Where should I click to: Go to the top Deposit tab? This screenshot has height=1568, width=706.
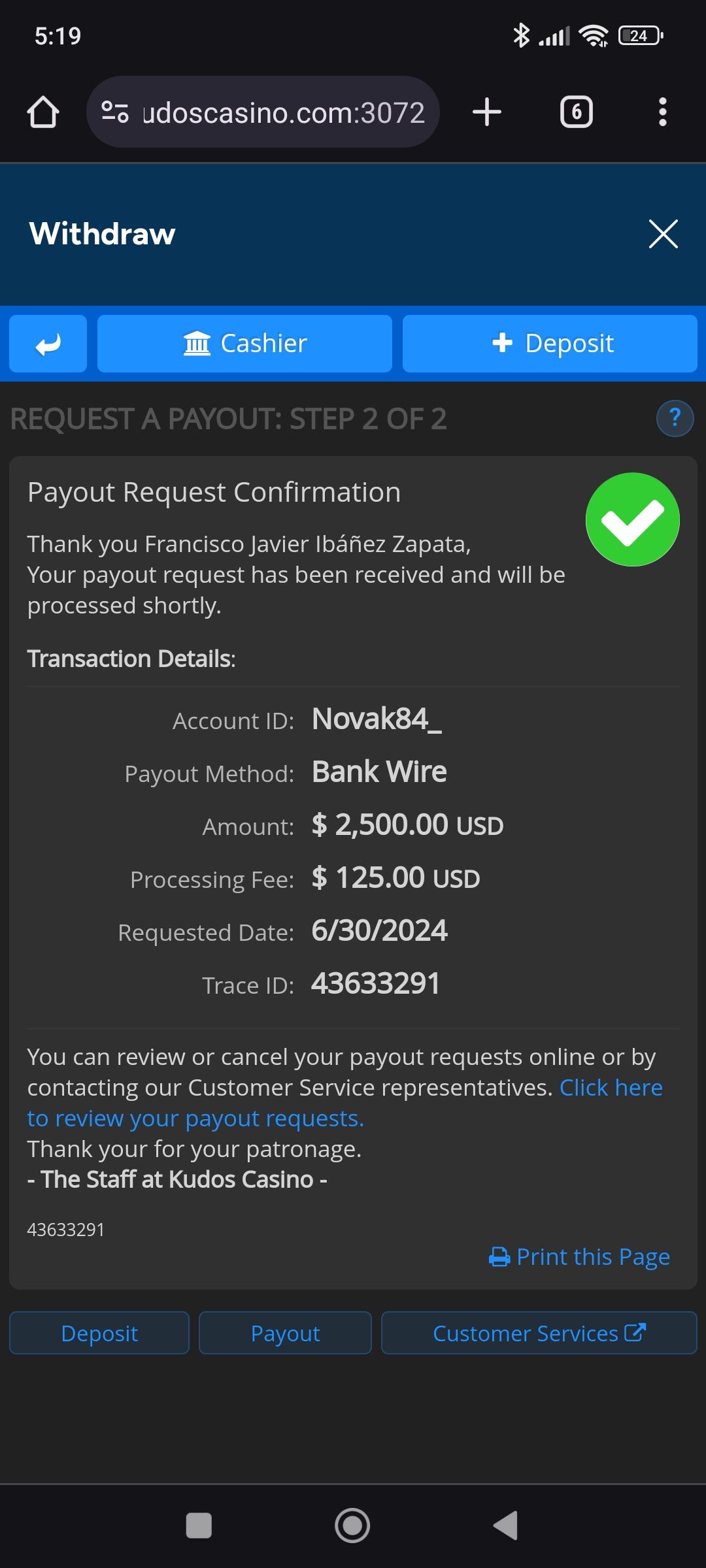[550, 344]
